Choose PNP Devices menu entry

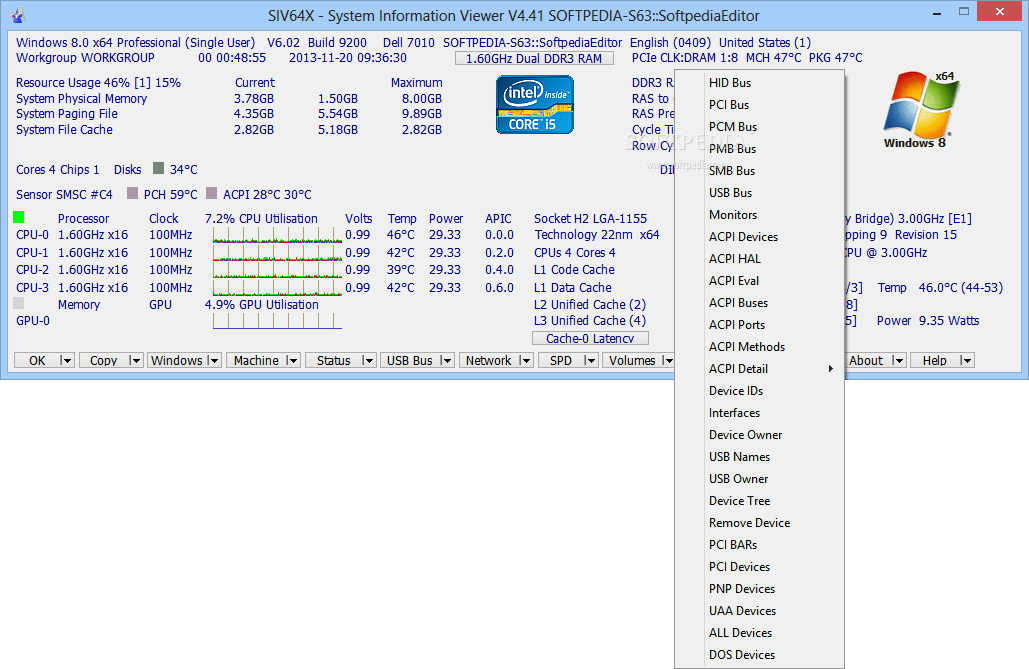pyautogui.click(x=759, y=588)
